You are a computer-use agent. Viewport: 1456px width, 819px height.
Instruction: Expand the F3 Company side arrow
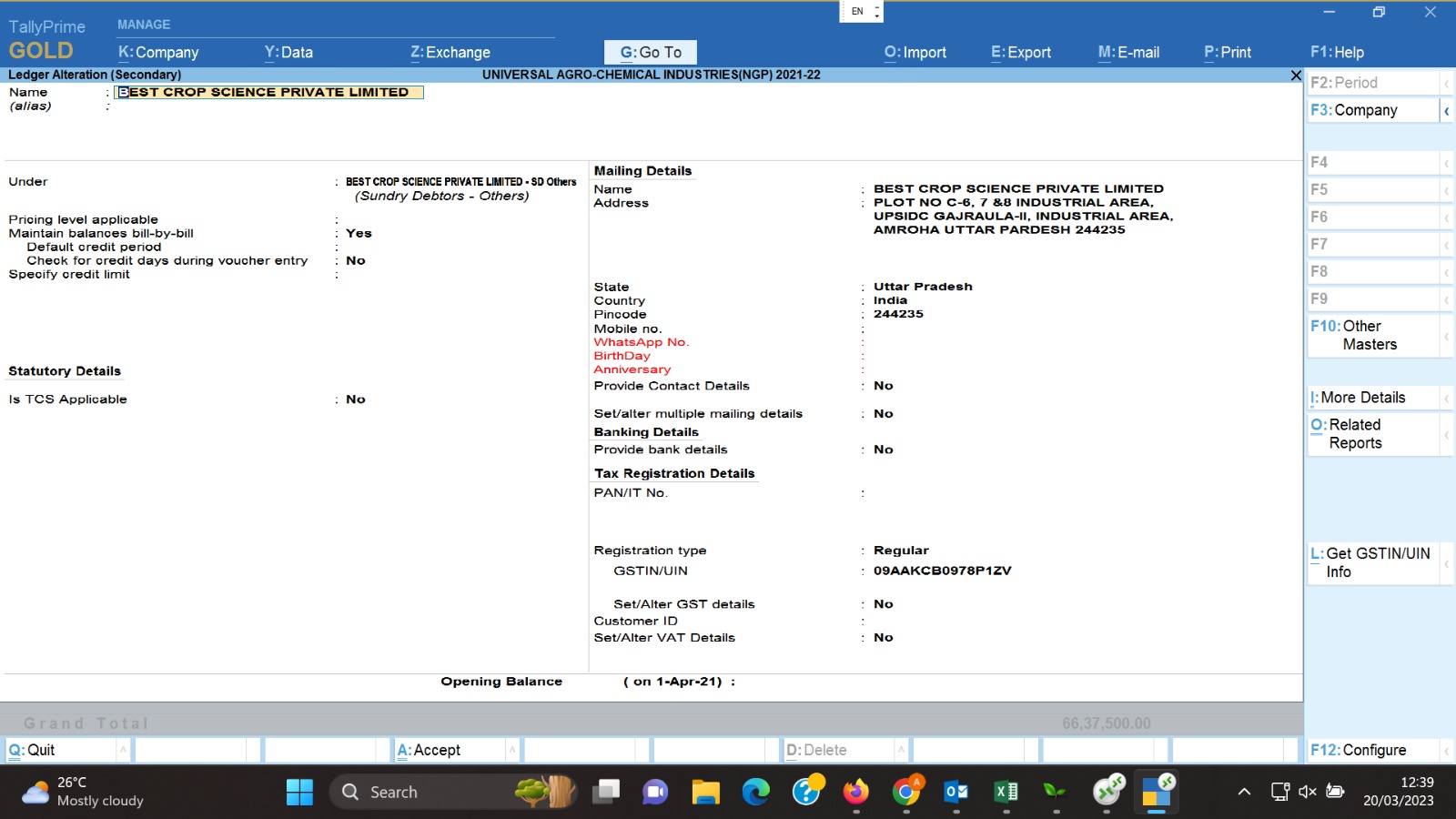click(1446, 111)
